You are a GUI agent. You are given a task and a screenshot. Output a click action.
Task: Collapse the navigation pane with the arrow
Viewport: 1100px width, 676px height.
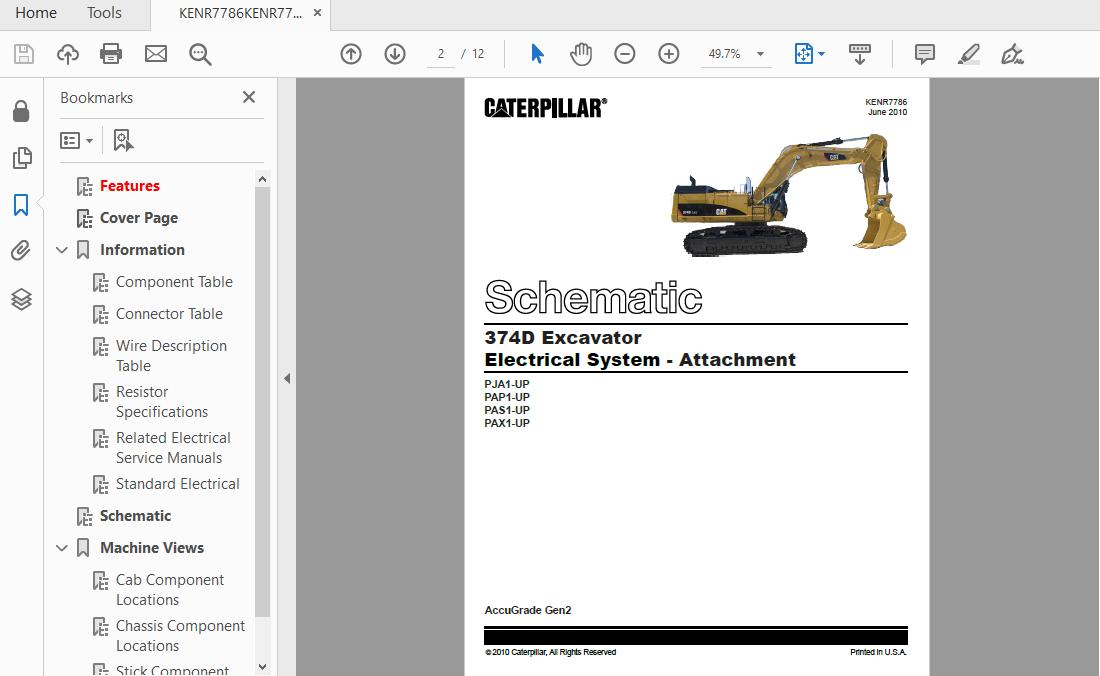pyautogui.click(x=287, y=379)
